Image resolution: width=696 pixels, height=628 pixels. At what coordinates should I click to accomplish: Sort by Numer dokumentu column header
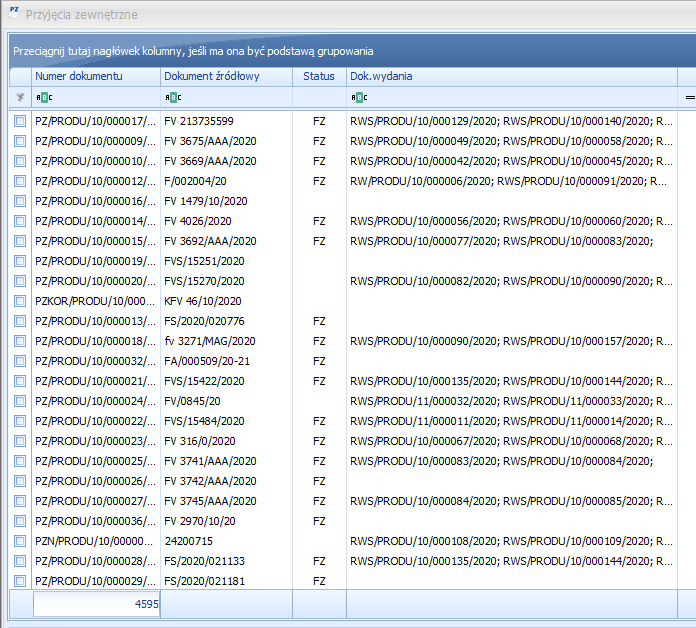(x=96, y=76)
